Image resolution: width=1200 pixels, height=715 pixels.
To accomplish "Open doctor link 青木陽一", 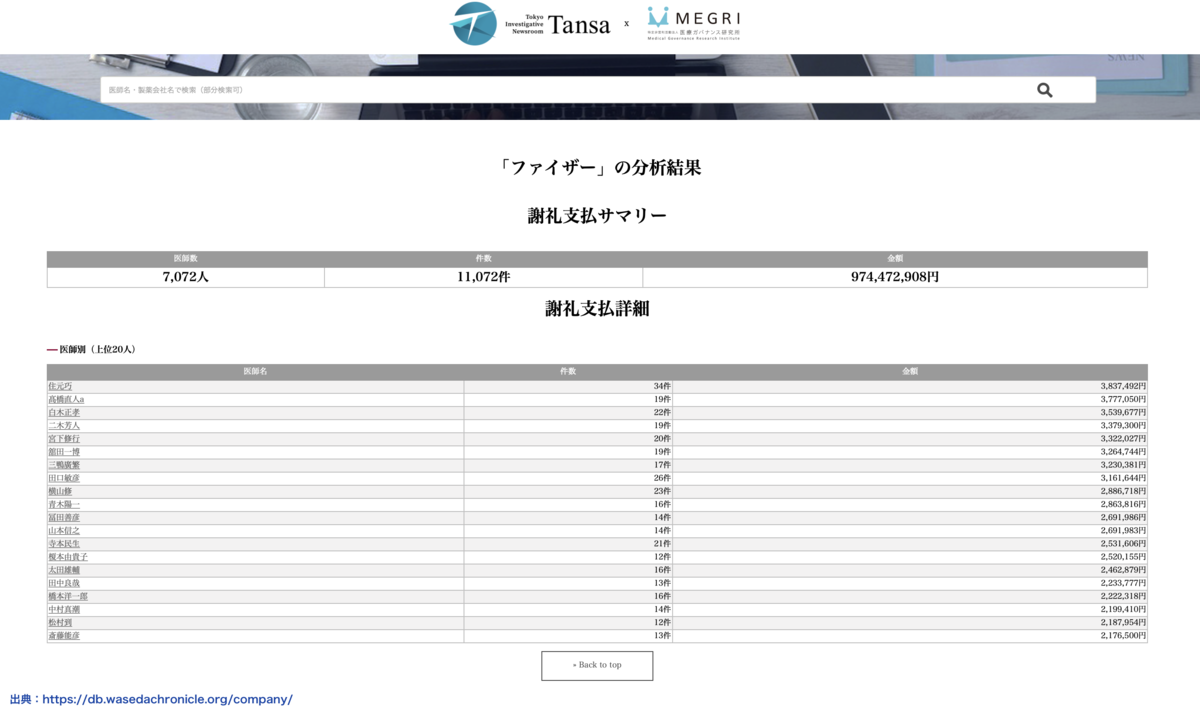I will 64,504.
